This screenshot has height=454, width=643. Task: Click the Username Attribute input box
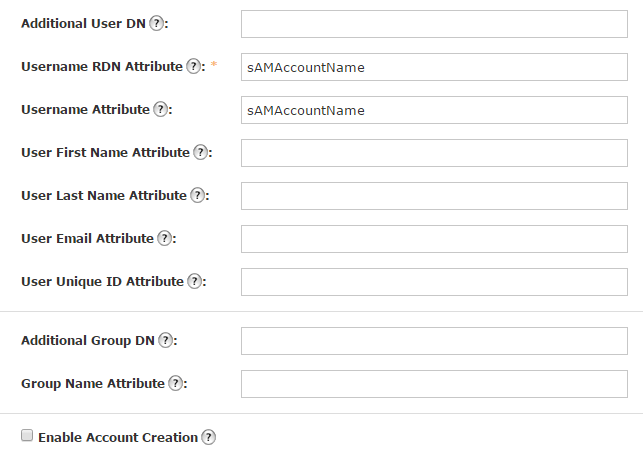point(434,110)
